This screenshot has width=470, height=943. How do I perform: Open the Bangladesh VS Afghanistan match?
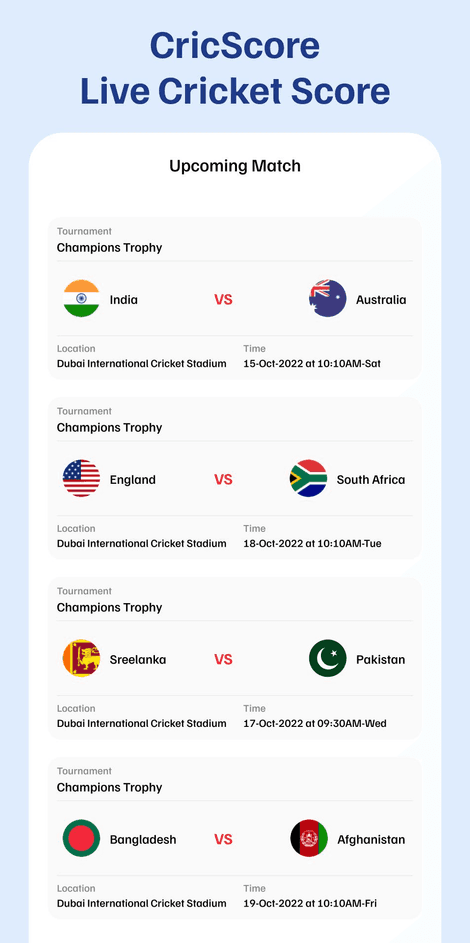234,838
